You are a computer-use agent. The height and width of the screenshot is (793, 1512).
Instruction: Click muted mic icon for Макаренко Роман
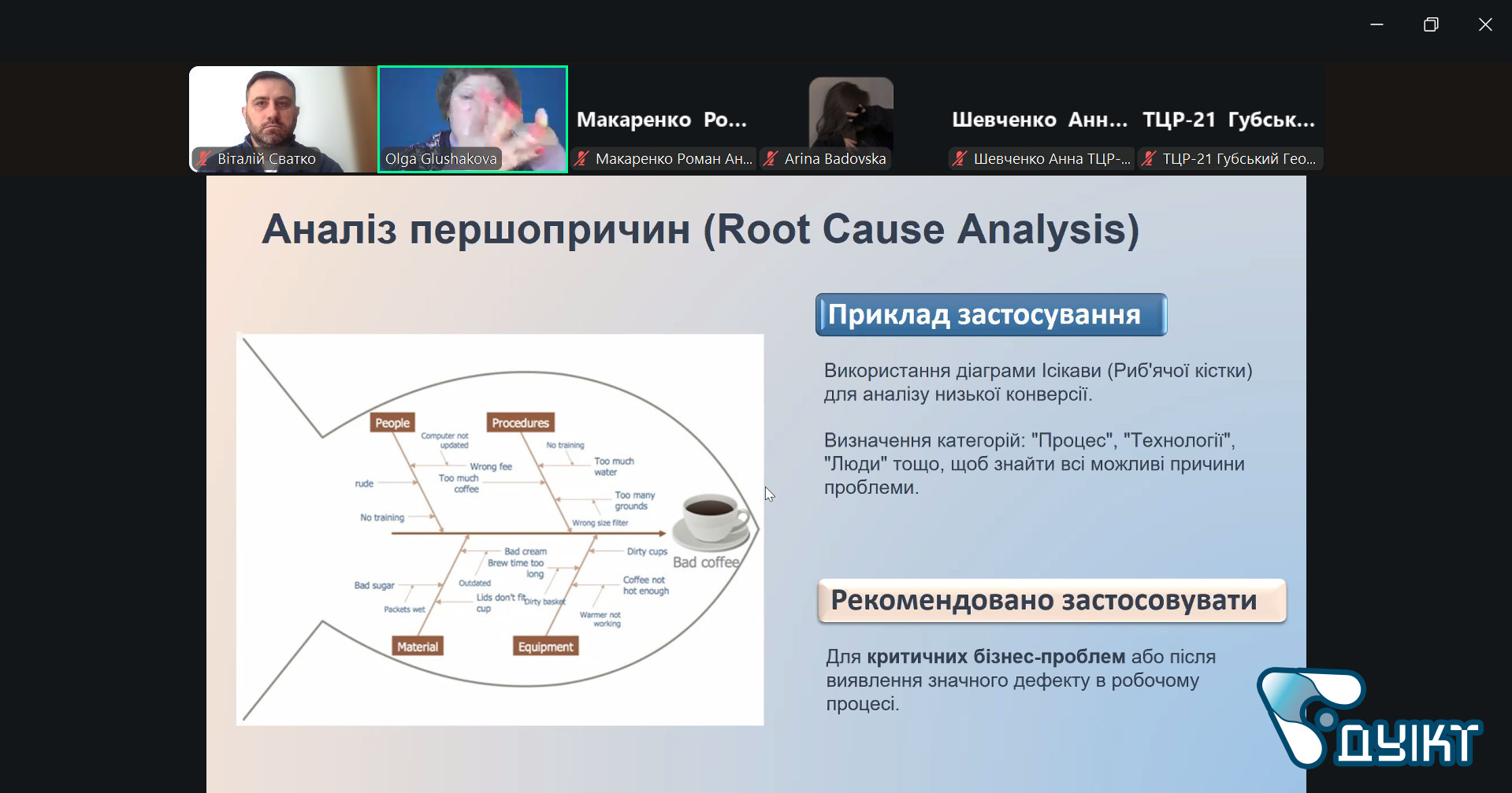point(582,158)
